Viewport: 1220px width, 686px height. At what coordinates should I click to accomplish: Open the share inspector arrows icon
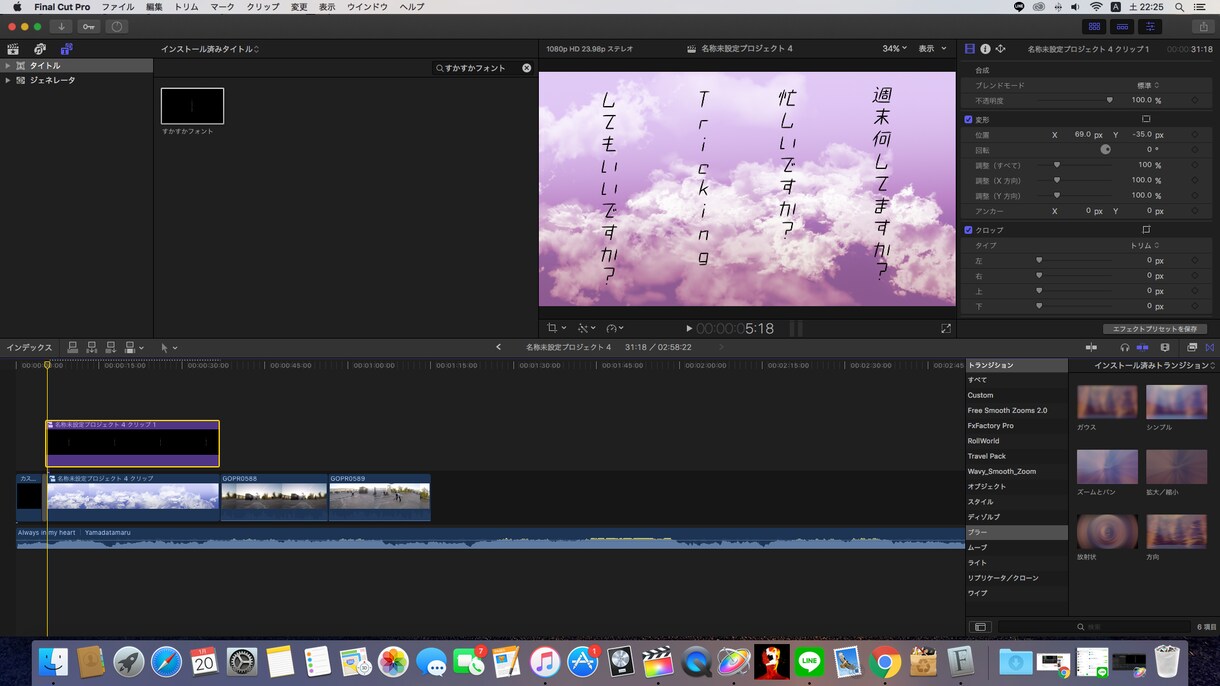pos(1001,48)
